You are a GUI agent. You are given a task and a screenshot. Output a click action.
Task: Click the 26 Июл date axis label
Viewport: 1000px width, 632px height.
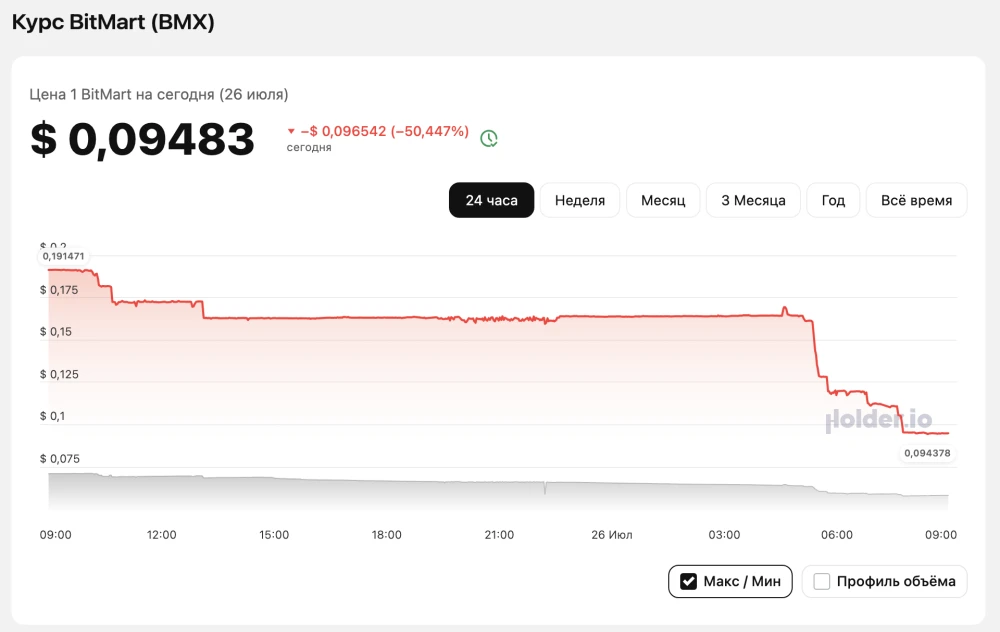612,535
